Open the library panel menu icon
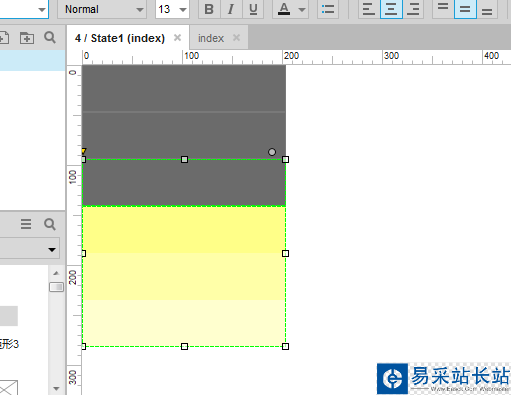 26,224
